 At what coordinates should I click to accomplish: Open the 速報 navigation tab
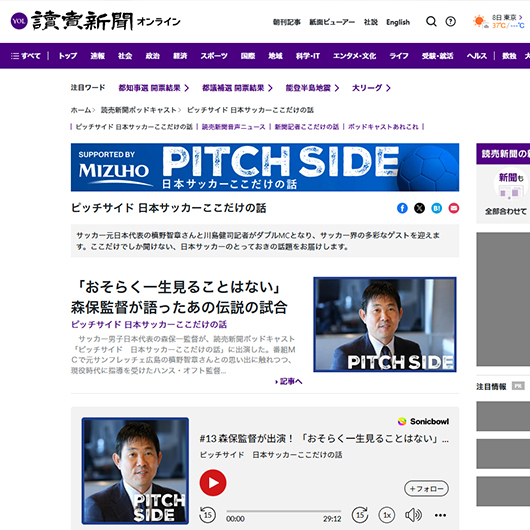tap(98, 56)
